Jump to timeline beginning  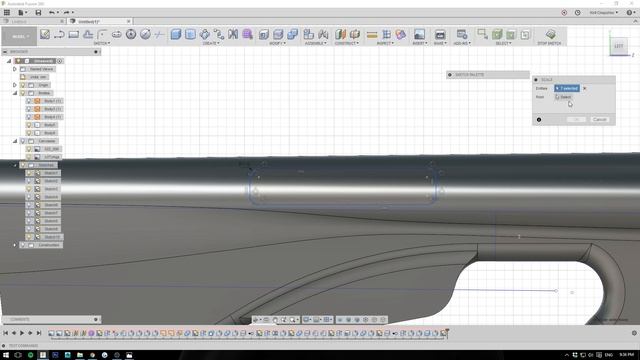(x=6, y=333)
